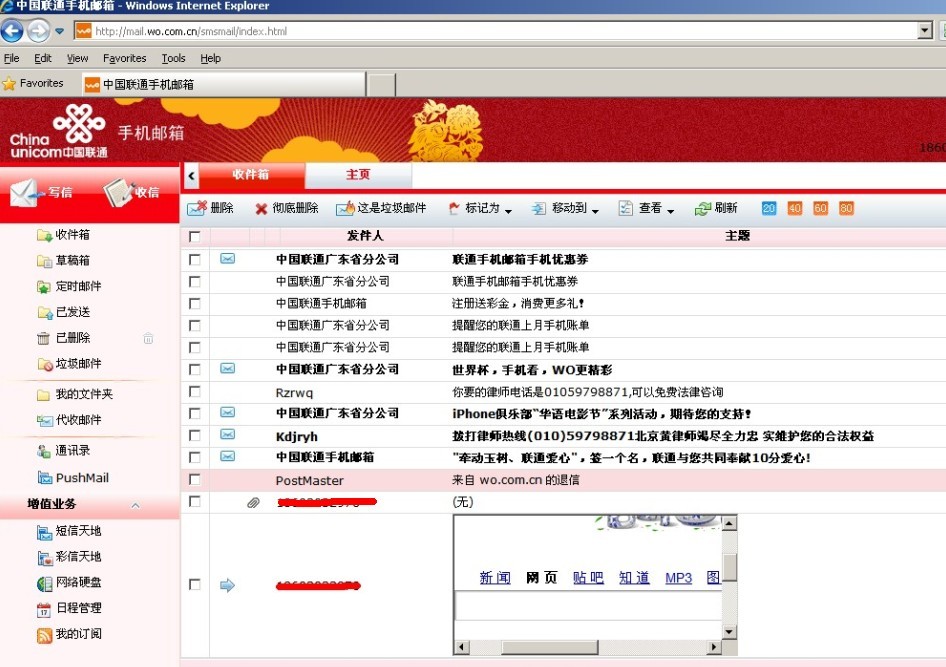Viewport: 946px width, 667px height.
Task: Collapse the 增值业务 section chevron
Action: point(136,505)
